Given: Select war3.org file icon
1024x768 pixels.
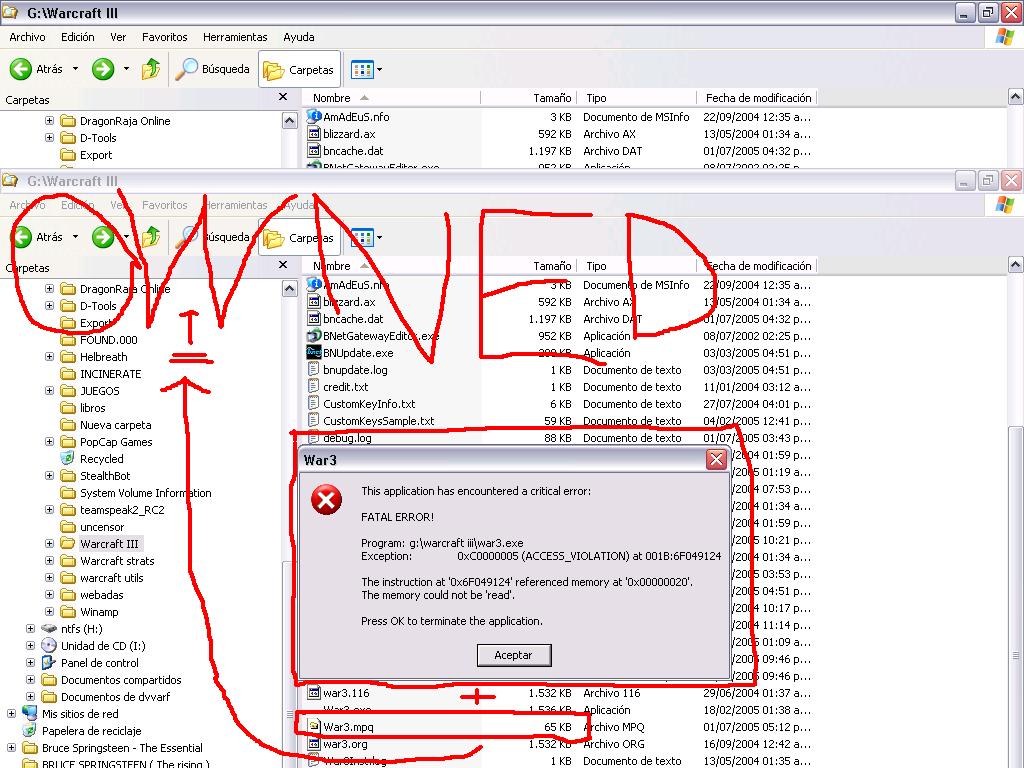Looking at the screenshot, I should click(x=313, y=744).
